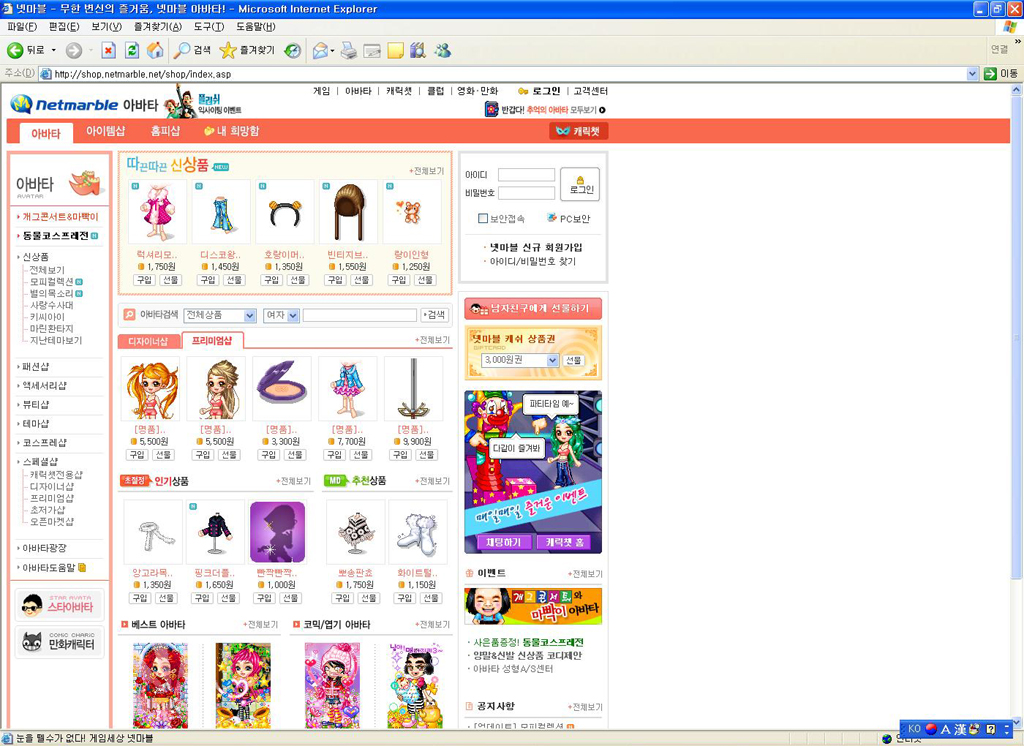Enable the 보안접속 checkbox

(x=483, y=218)
